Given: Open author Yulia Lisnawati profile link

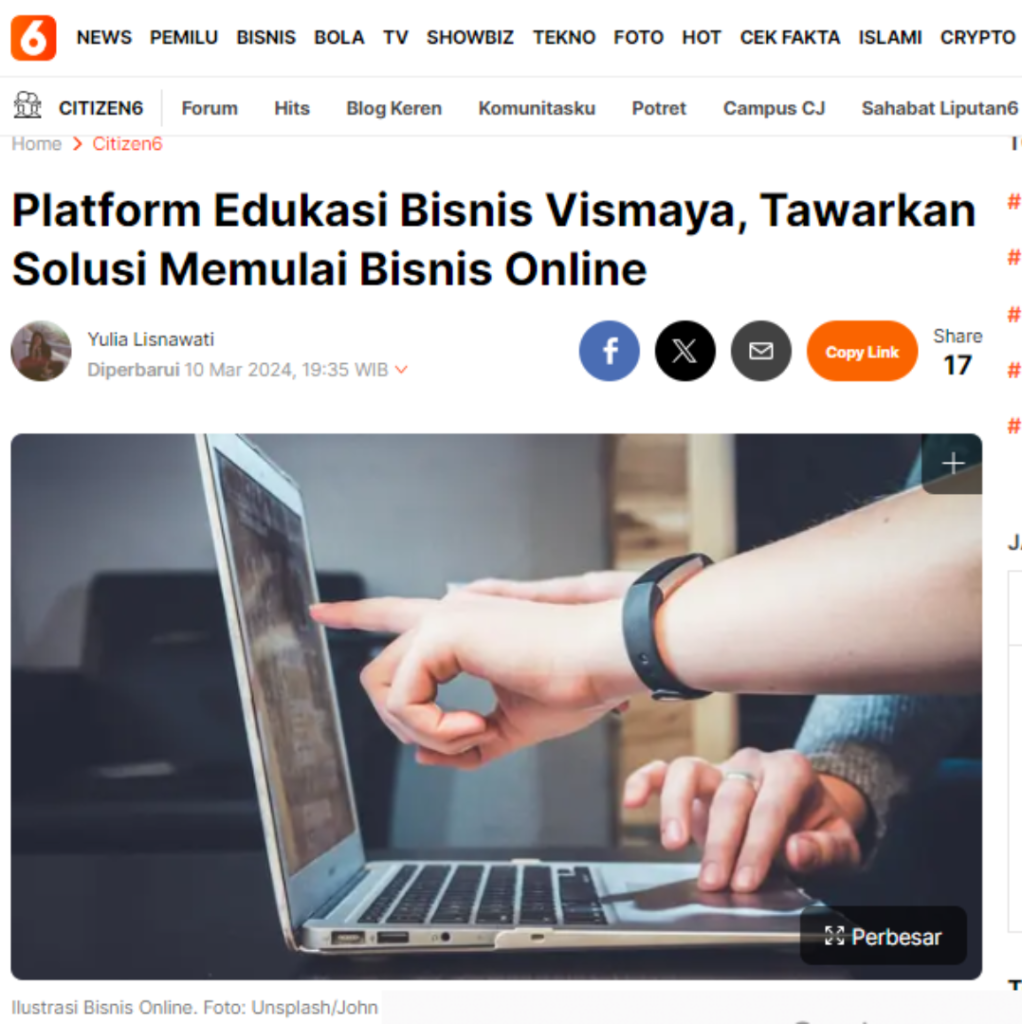Looking at the screenshot, I should pos(151,340).
